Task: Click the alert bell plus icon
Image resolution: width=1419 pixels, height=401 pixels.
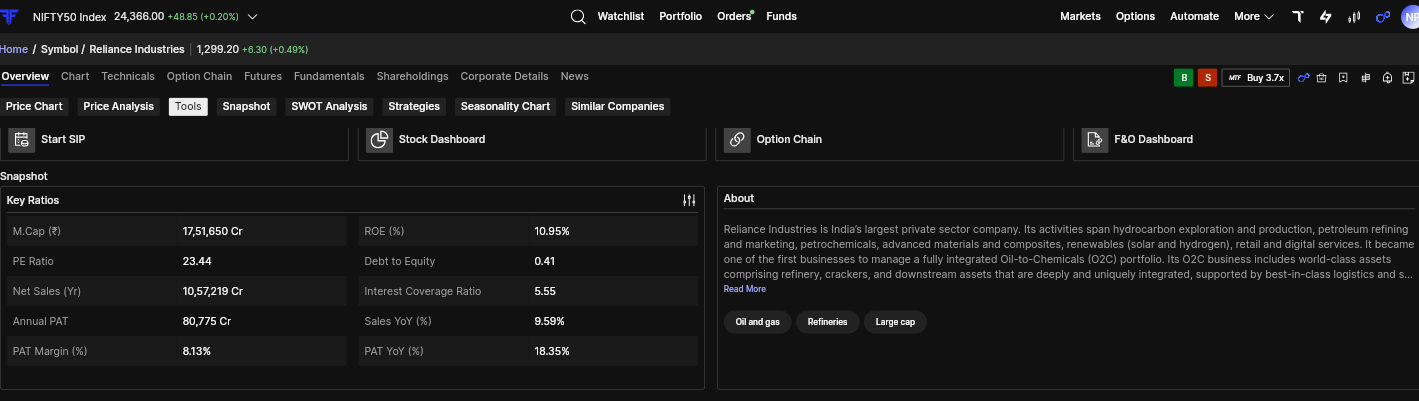Action: point(1387,77)
